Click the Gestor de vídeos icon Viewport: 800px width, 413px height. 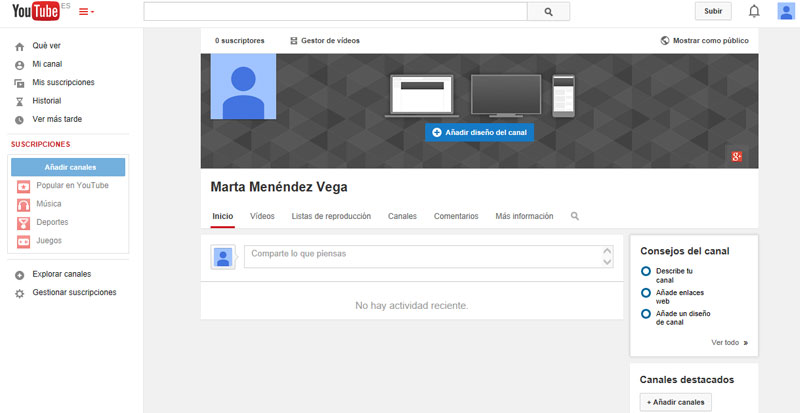(293, 41)
